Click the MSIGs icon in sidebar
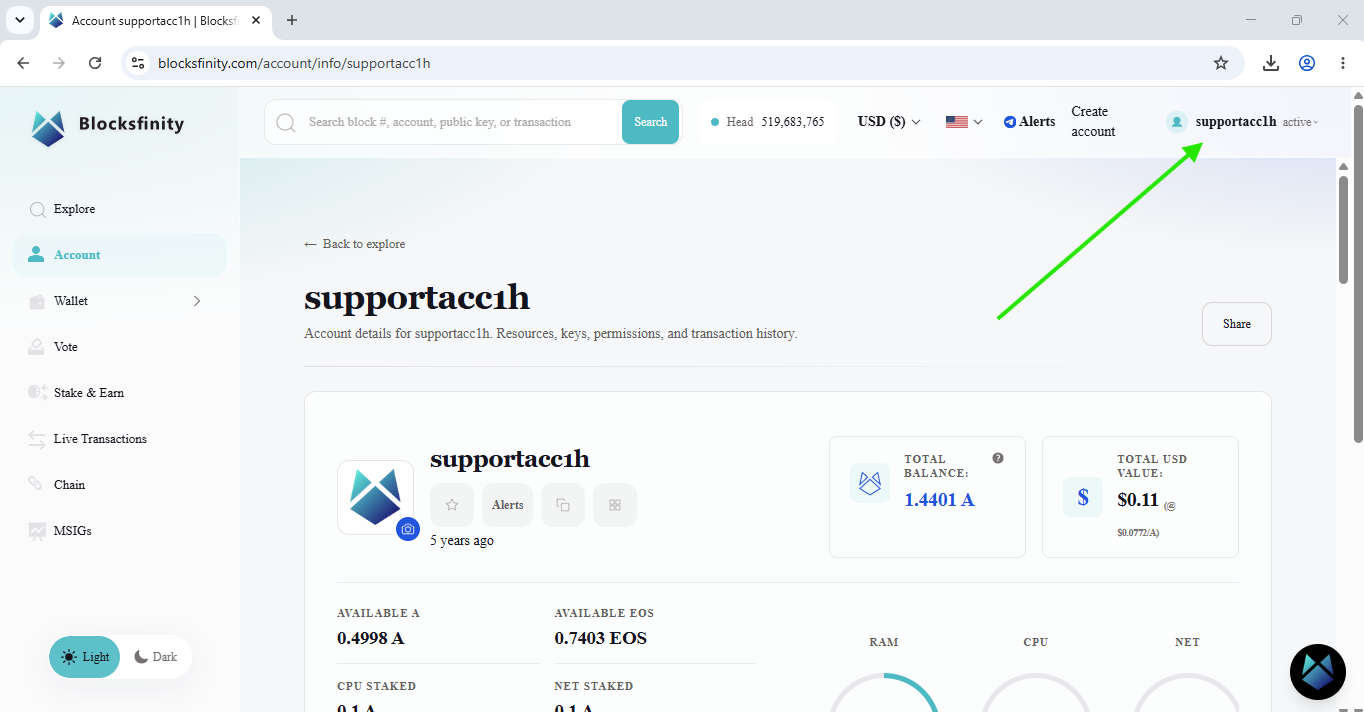1364x712 pixels. coord(37,531)
